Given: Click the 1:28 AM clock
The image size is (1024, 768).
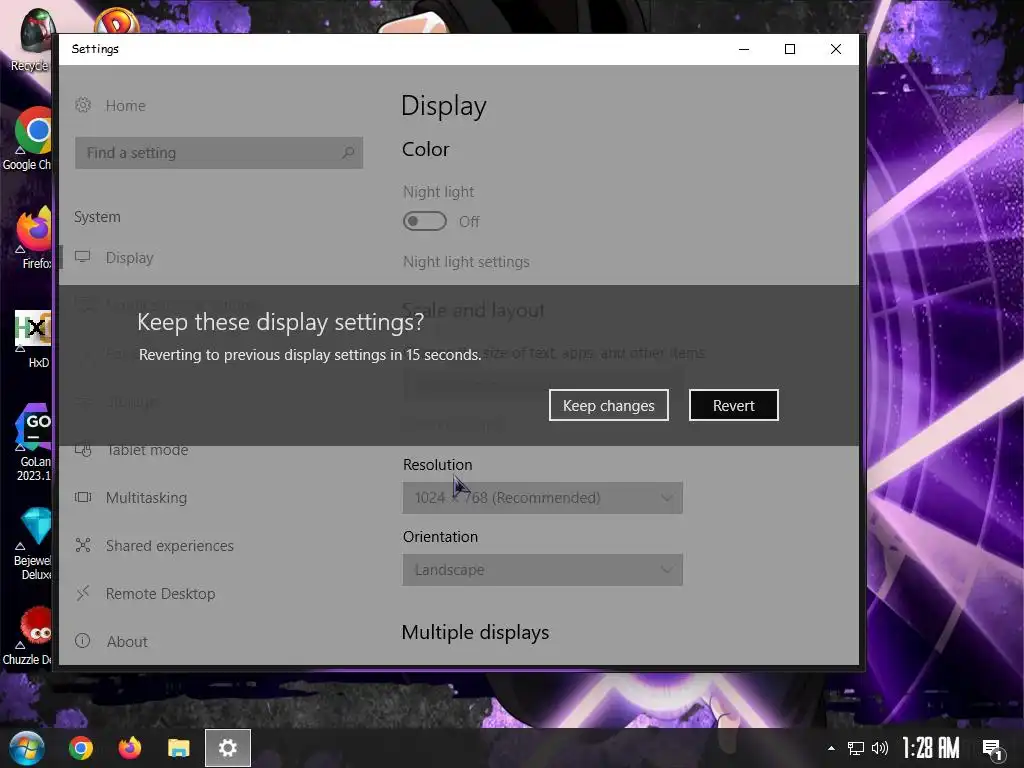Looking at the screenshot, I should tap(931, 748).
